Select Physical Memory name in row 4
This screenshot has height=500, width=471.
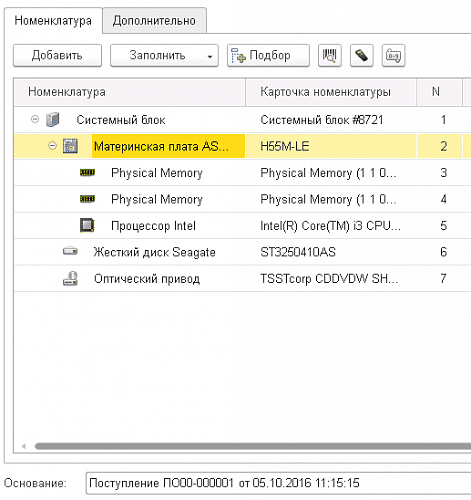click(157, 199)
